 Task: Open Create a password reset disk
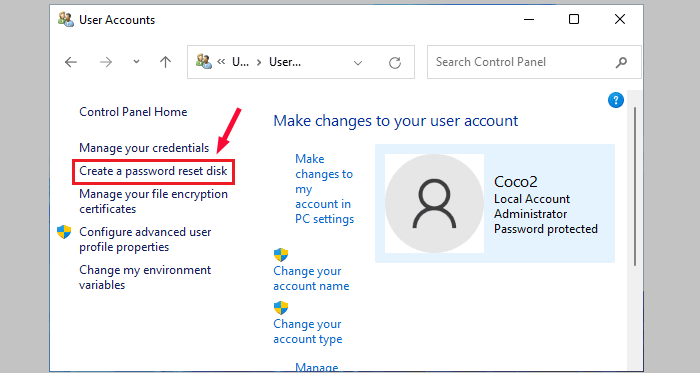tap(153, 171)
